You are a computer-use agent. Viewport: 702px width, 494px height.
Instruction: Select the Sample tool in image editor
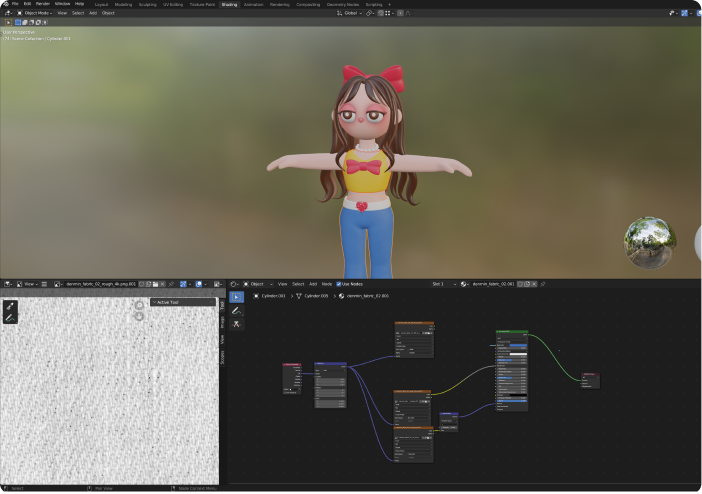tap(10, 306)
